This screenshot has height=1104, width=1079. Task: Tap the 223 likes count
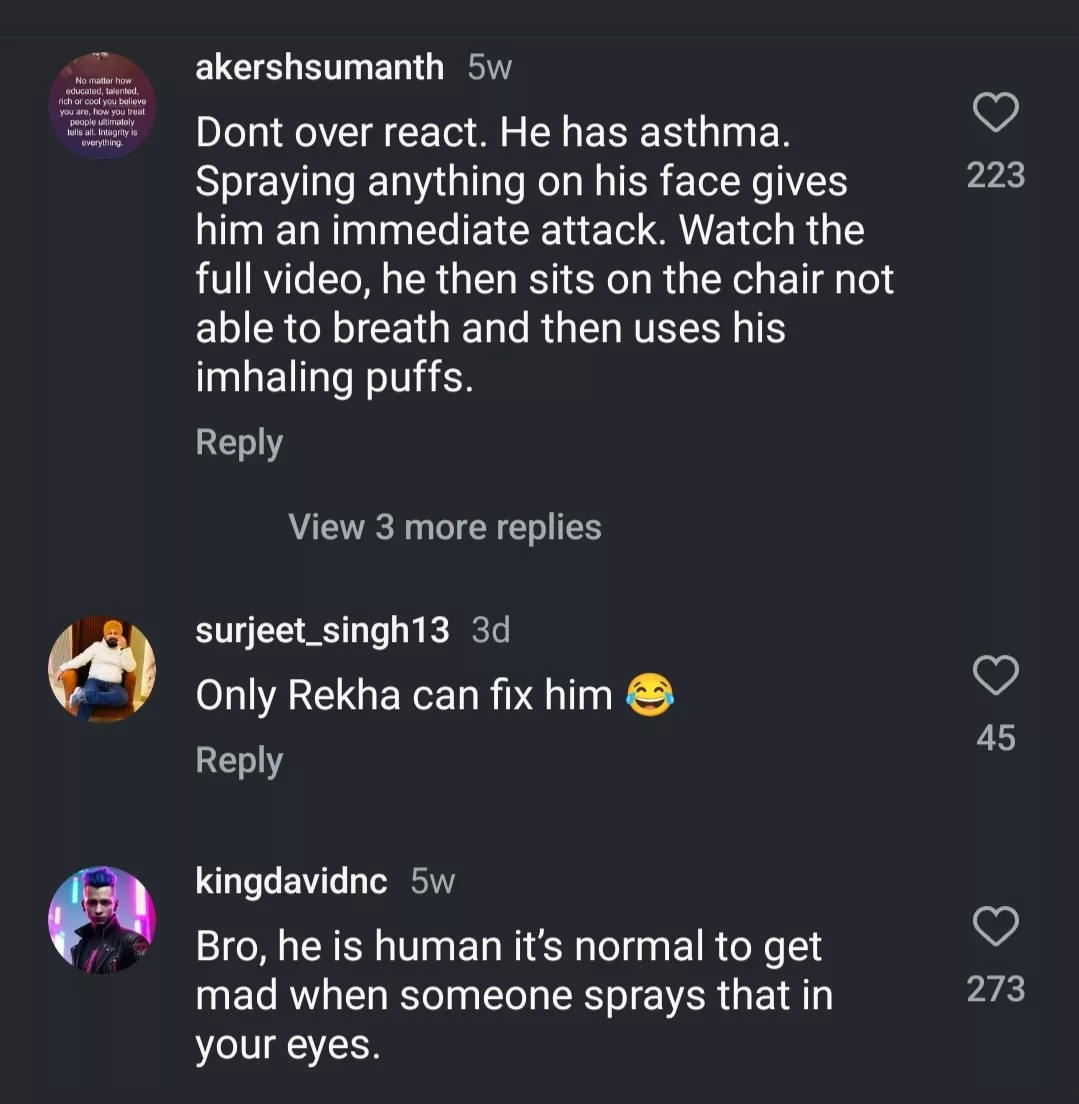point(996,176)
